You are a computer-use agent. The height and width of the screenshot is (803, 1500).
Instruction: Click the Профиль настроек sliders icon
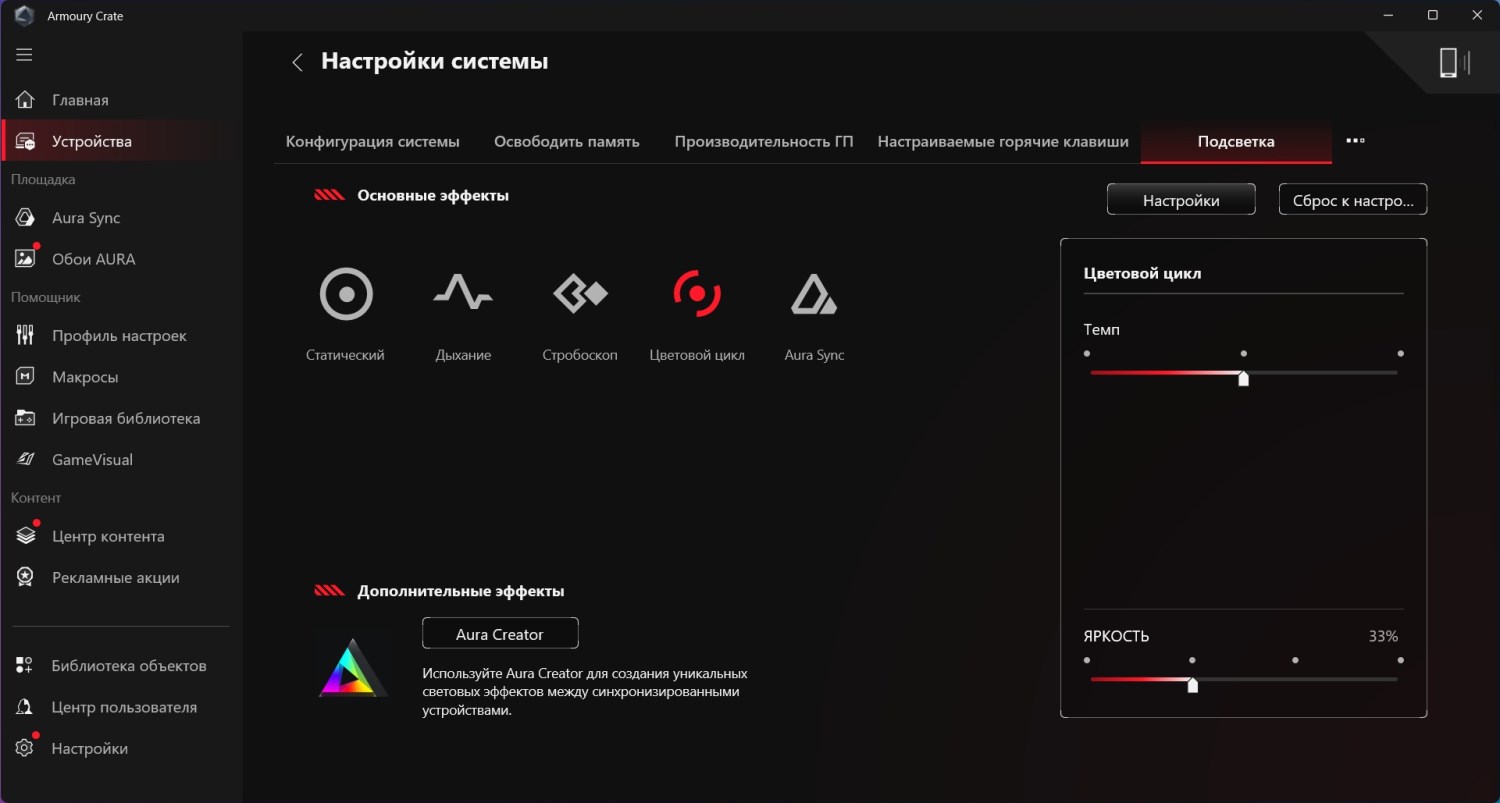(x=26, y=336)
